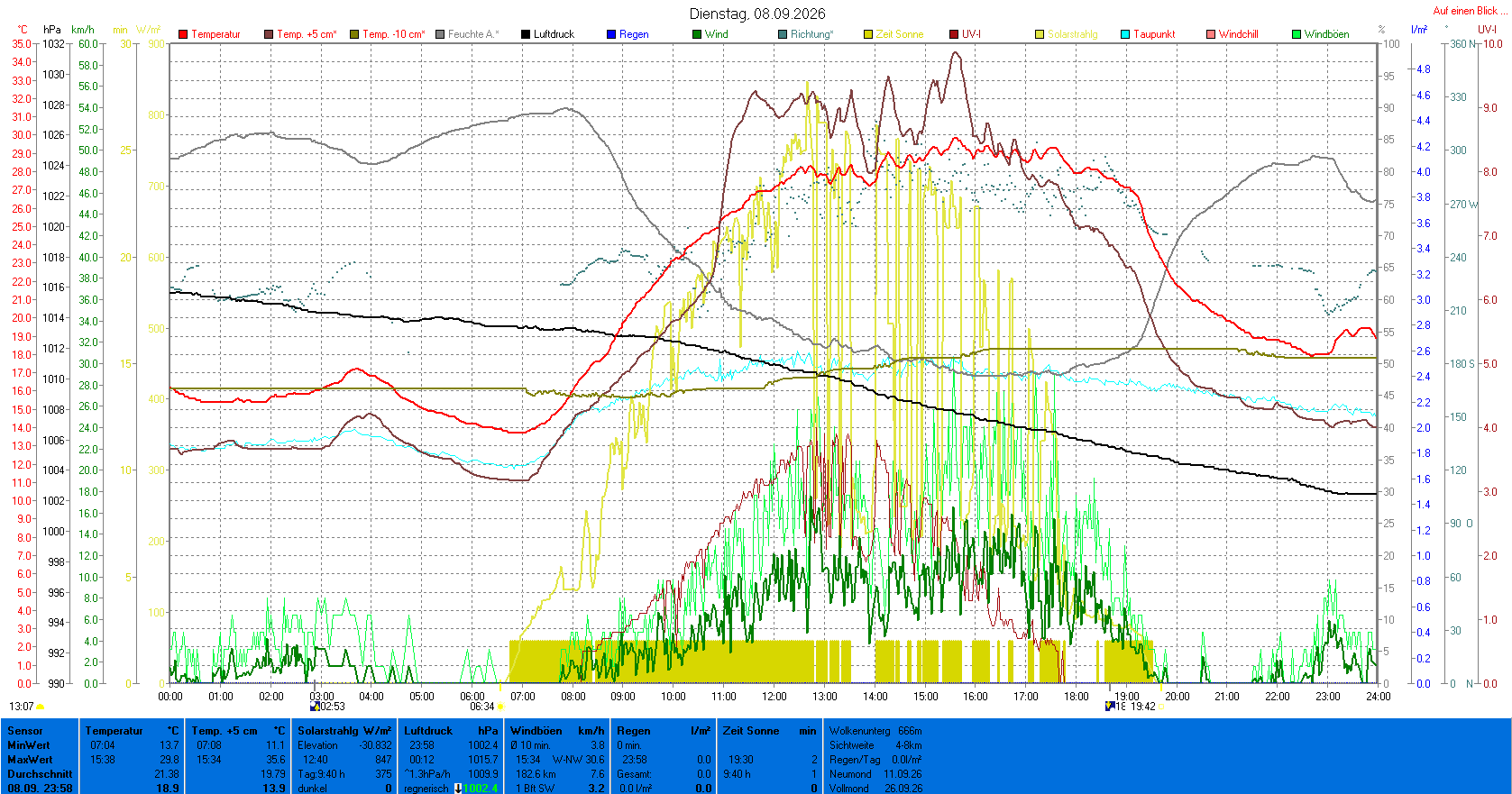
Task: Select the Luftdruck hPa table header
Action: pyautogui.click(x=451, y=731)
